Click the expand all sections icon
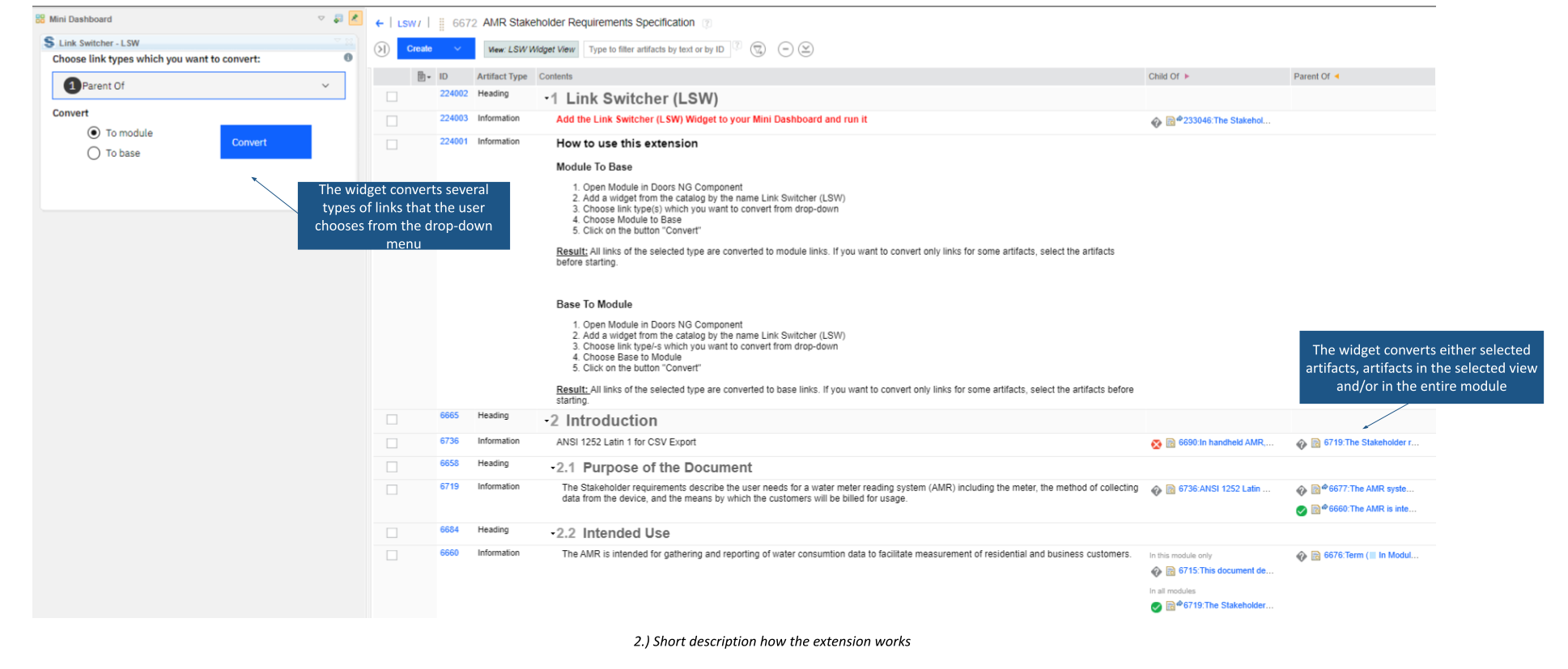Screen dimensions: 1568x669 tap(806, 49)
